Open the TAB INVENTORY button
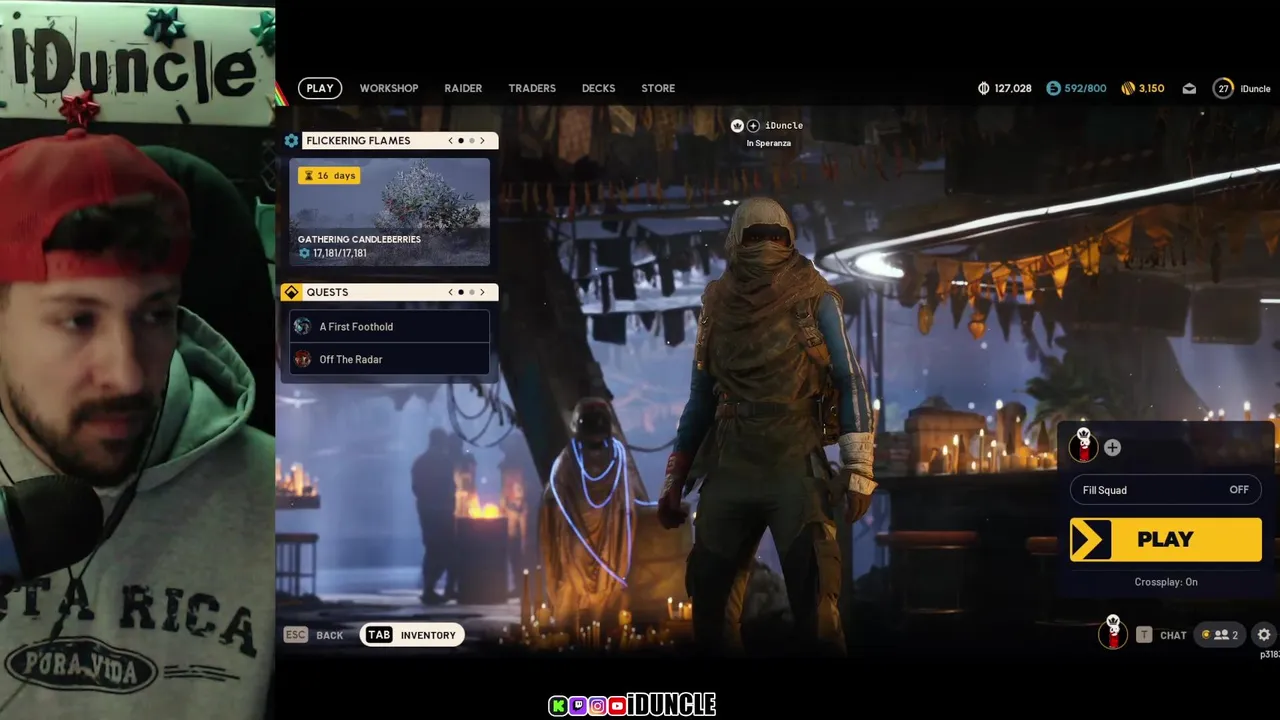Viewport: 1280px width, 720px height. coord(412,635)
